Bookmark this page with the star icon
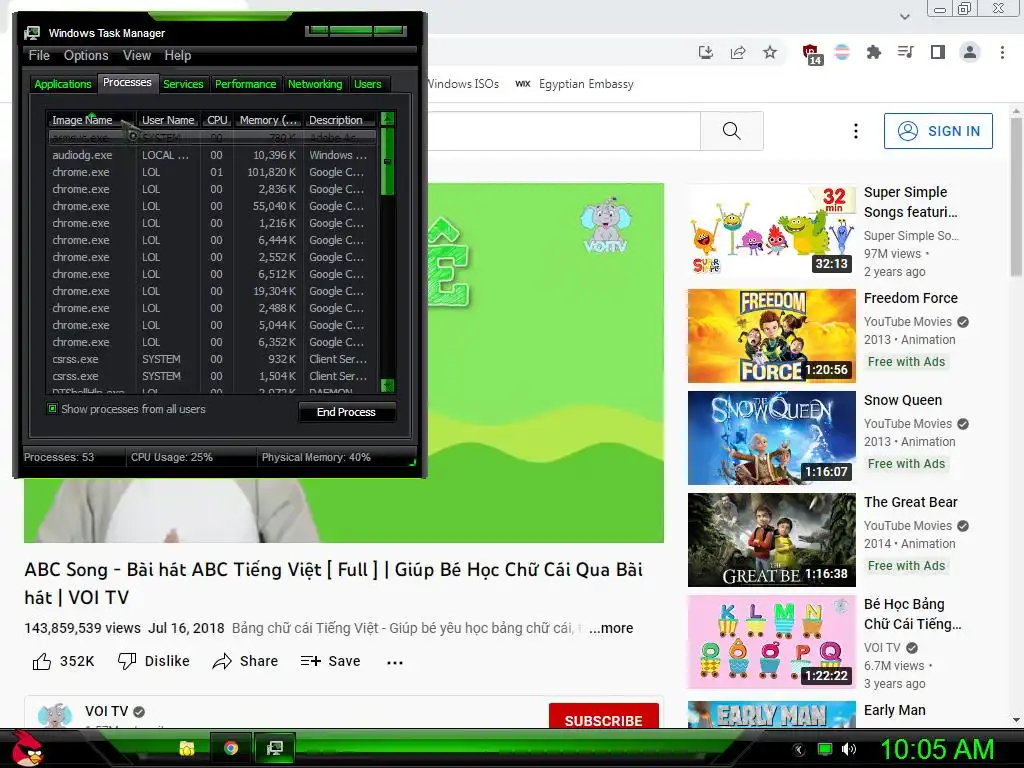The height and width of the screenshot is (768, 1024). tap(770, 52)
